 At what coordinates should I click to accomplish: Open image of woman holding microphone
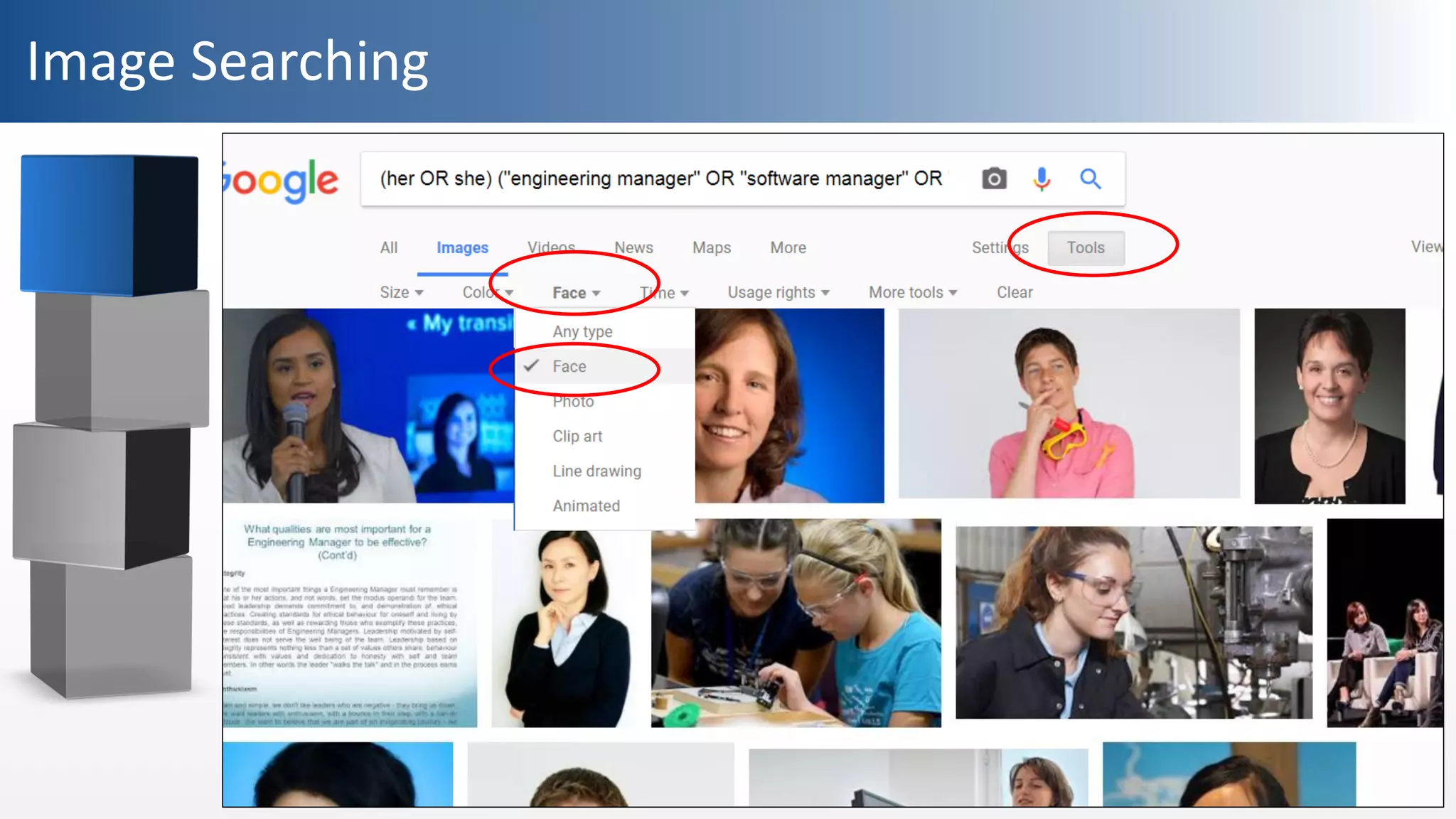(x=368, y=405)
